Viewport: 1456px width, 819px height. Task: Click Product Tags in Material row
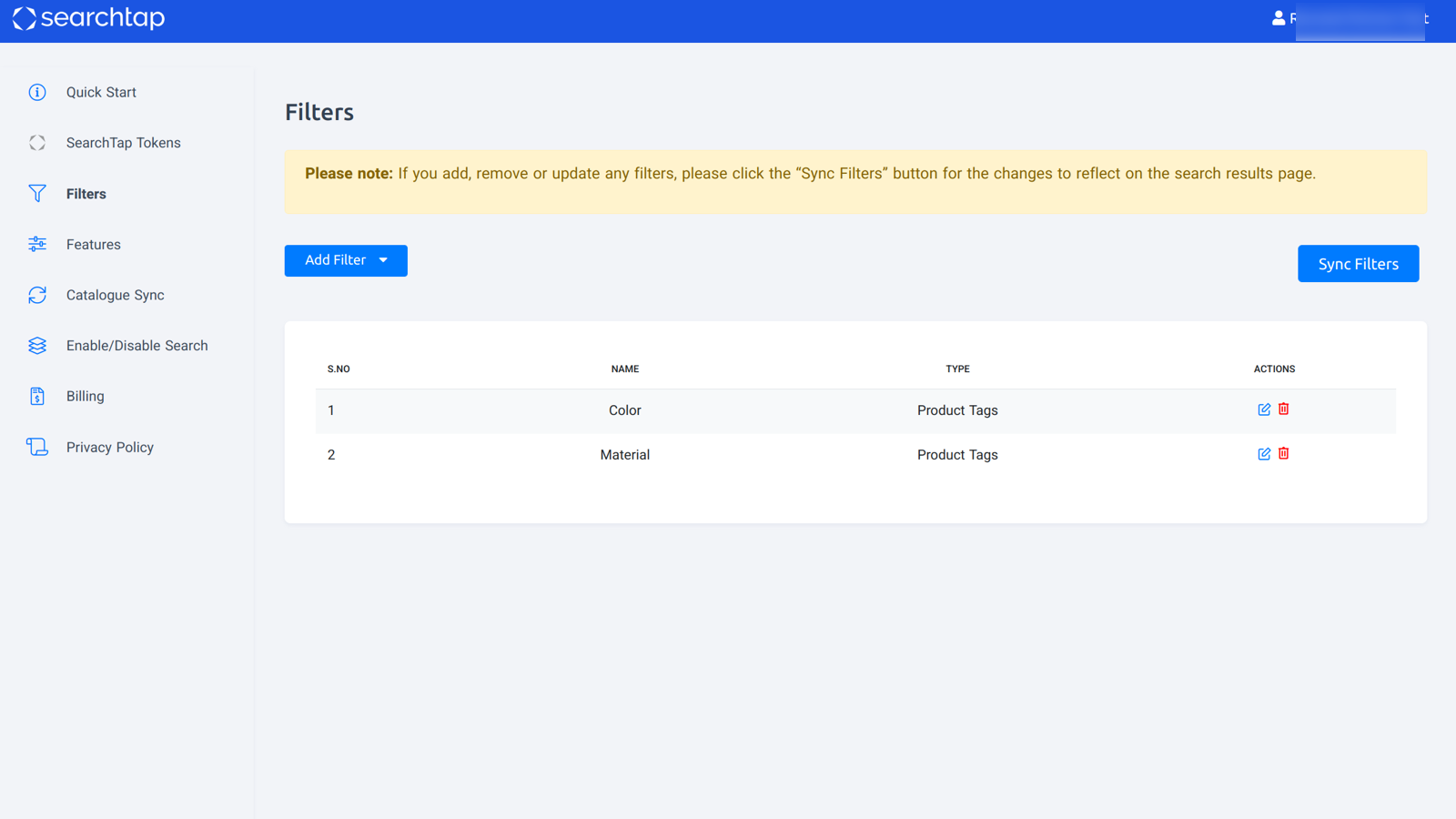pos(957,455)
